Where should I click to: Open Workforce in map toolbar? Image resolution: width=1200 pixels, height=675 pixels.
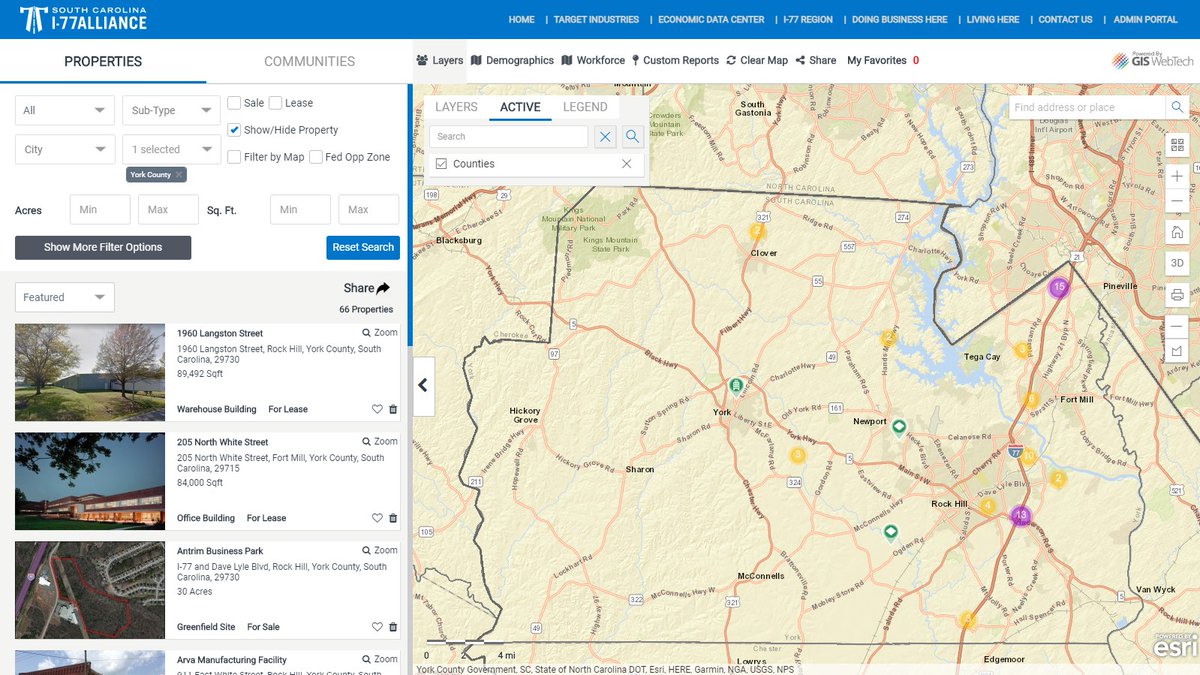(593, 60)
